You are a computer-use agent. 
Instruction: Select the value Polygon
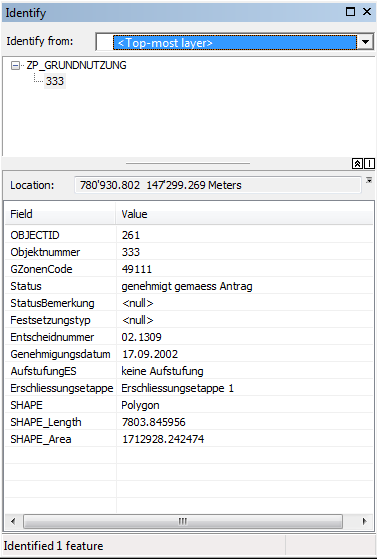(x=140, y=405)
